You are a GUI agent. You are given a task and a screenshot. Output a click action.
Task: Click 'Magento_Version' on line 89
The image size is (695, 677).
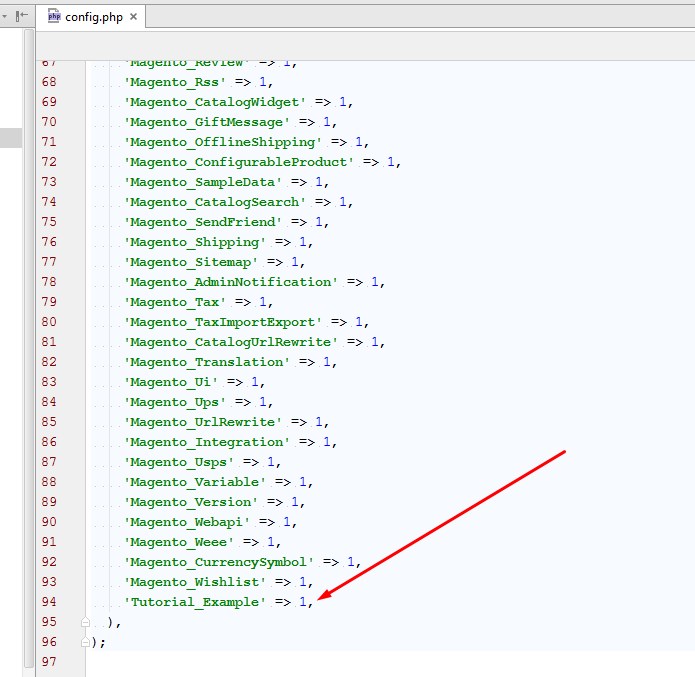tap(191, 501)
